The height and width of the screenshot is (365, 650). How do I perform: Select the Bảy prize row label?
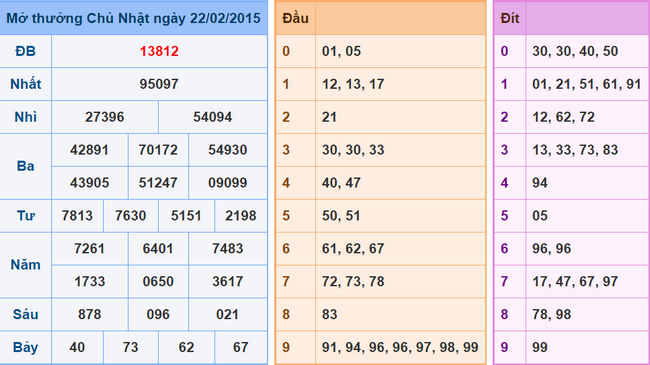click(x=25, y=347)
